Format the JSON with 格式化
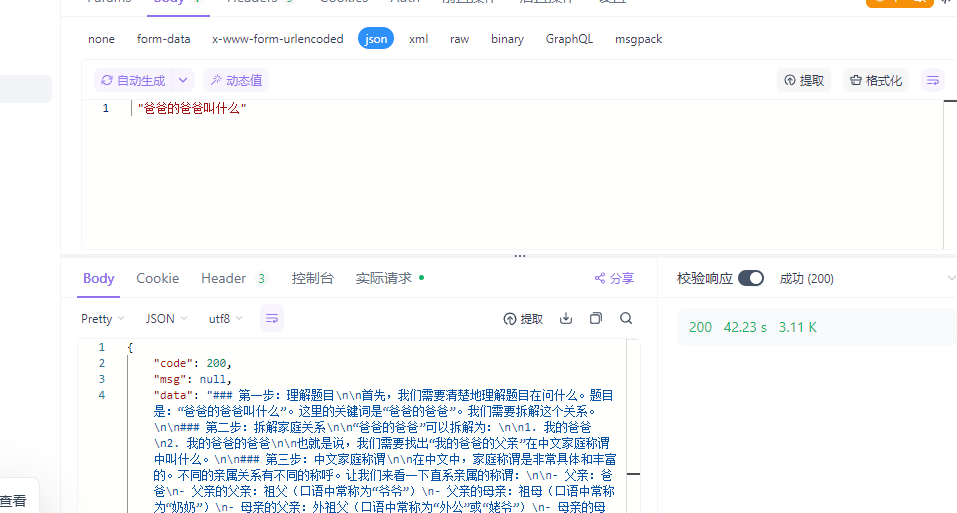 876,81
